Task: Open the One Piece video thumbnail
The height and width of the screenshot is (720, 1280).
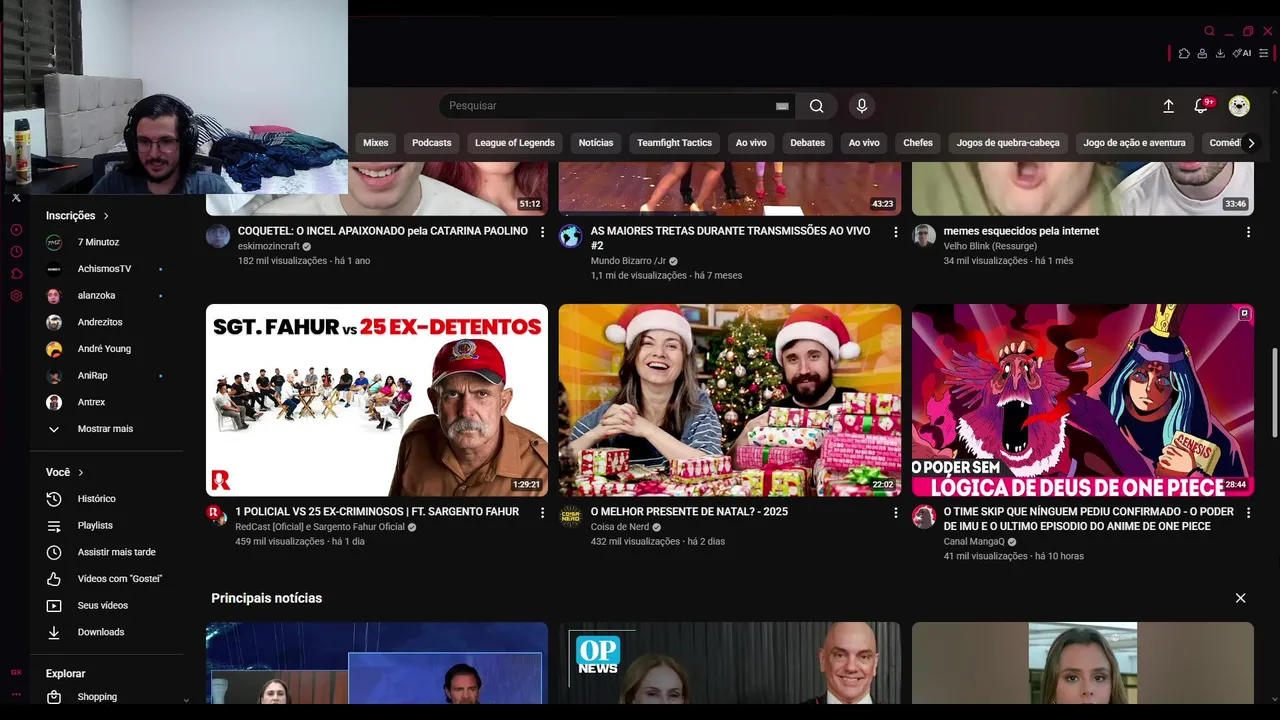Action: pyautogui.click(x=1083, y=400)
